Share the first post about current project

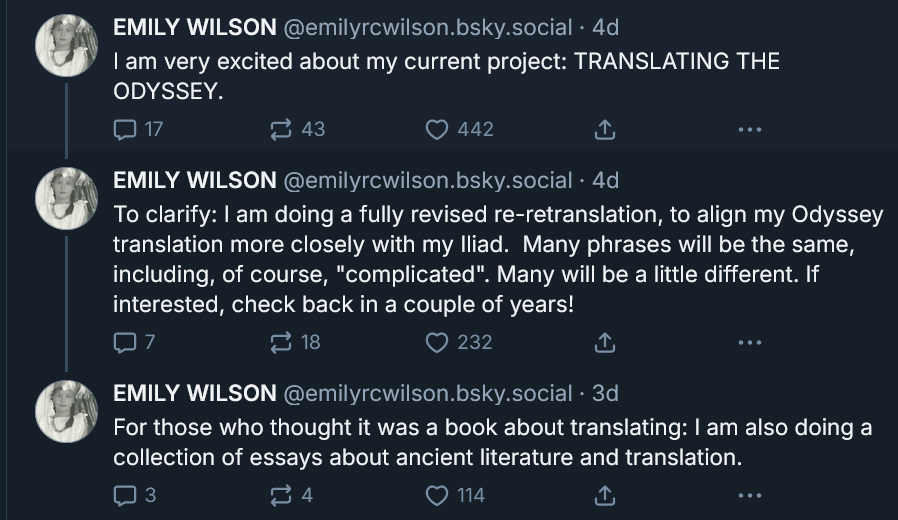pos(604,129)
